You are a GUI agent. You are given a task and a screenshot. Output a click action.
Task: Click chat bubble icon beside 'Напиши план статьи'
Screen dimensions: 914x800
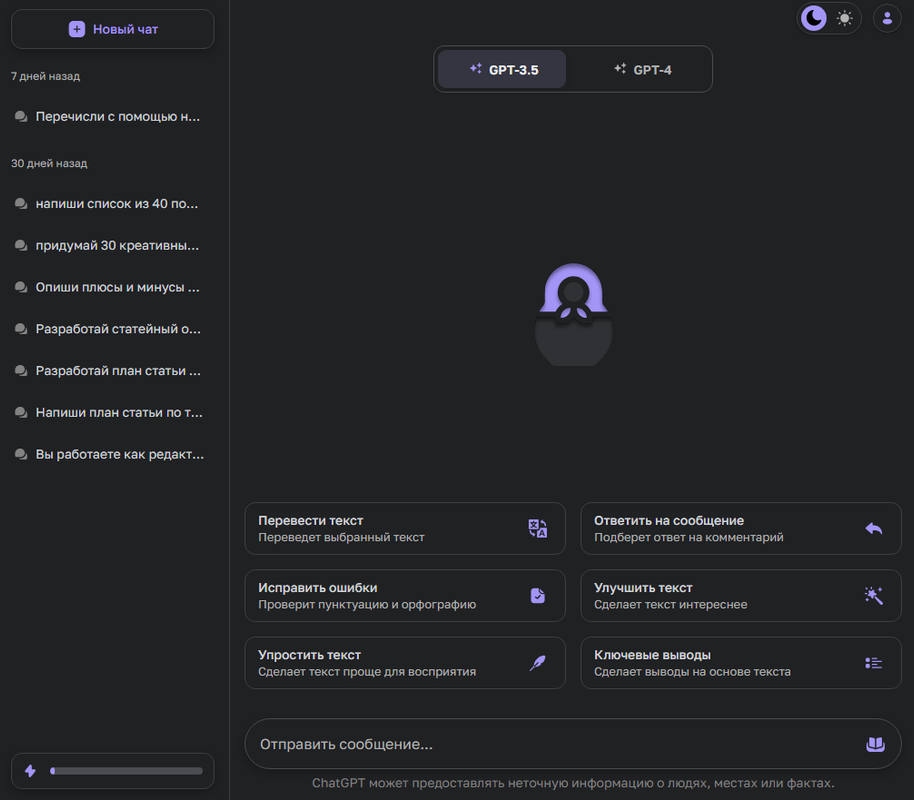tap(21, 413)
